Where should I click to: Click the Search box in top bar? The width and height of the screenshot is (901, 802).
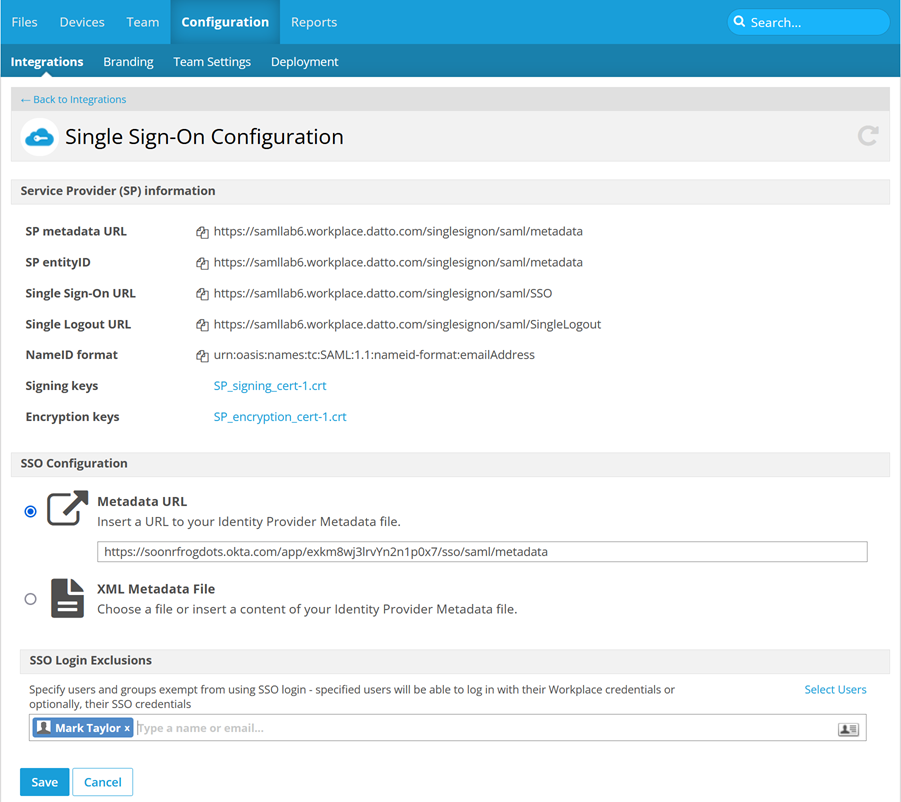(808, 22)
